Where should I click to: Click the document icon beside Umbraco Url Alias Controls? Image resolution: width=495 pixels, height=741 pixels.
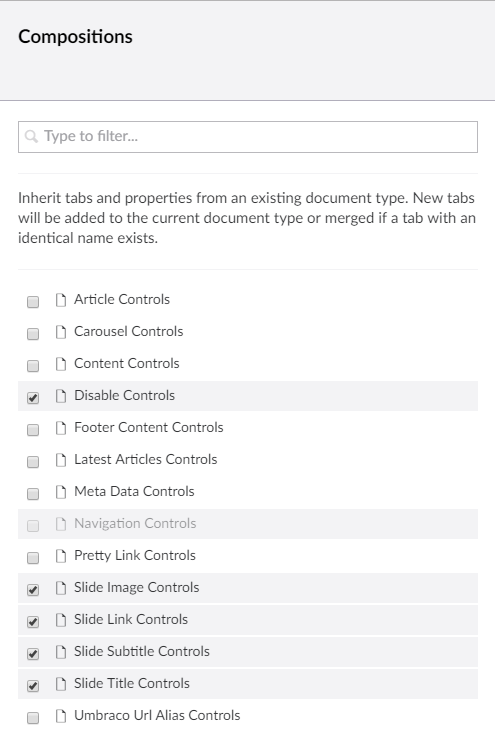(x=61, y=716)
